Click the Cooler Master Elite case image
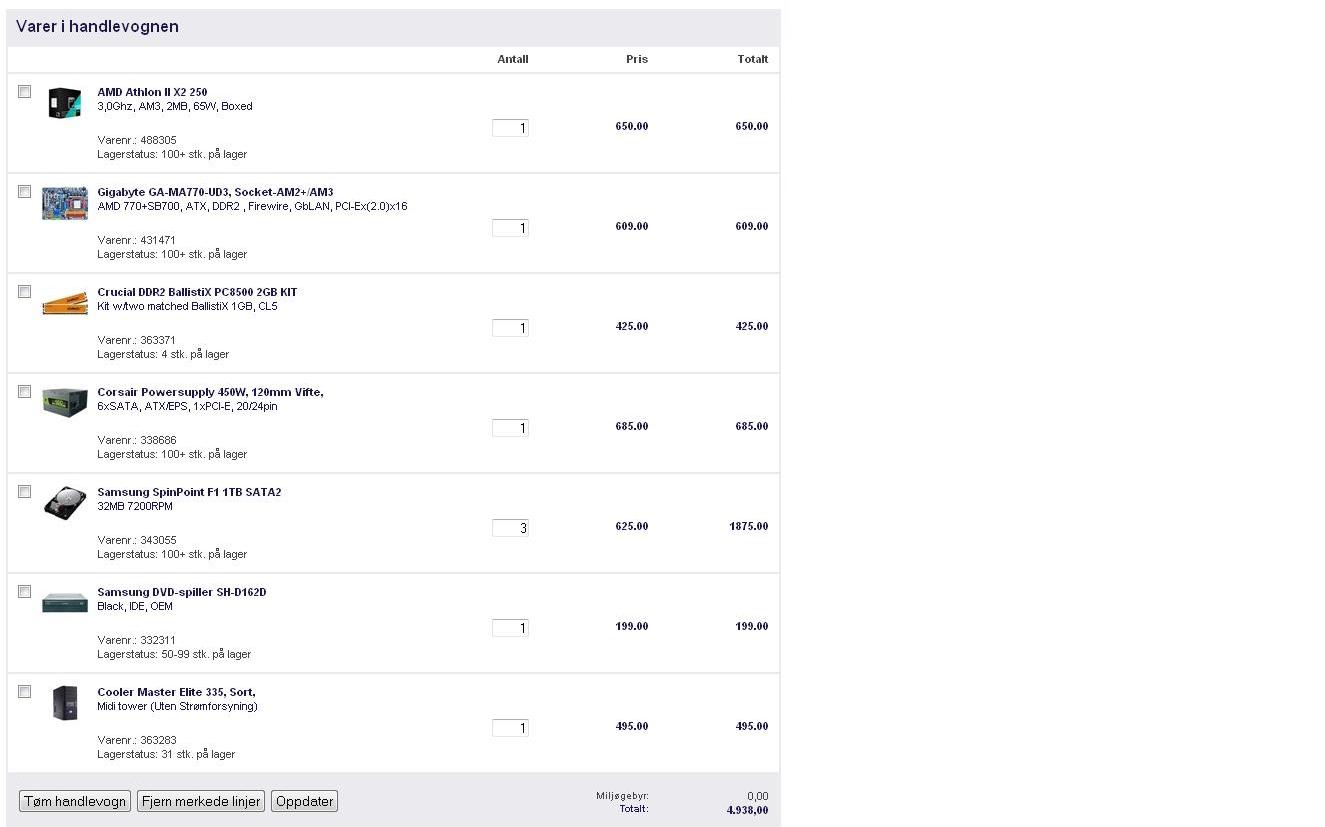This screenshot has height=827, width=1325. 64,703
